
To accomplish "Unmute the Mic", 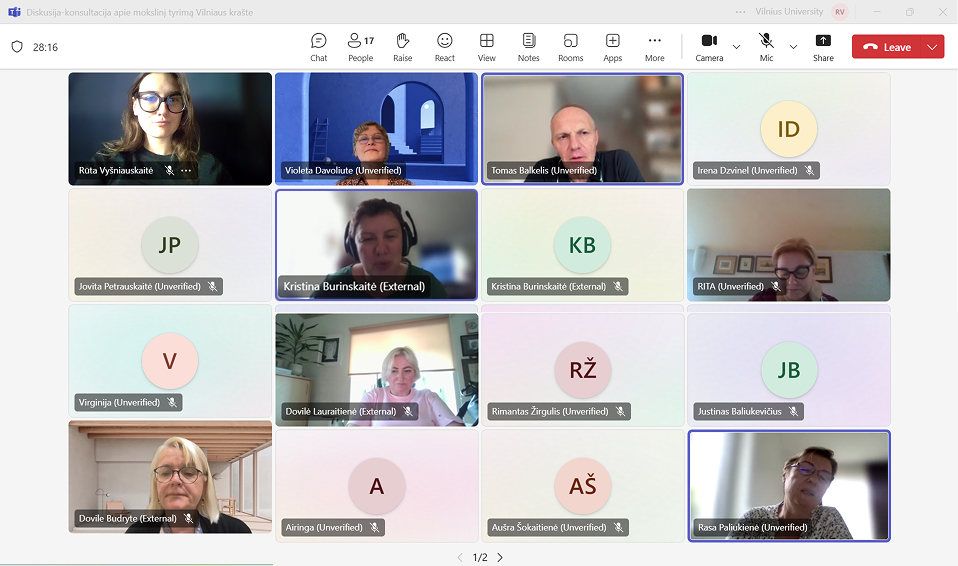I will click(766, 46).
